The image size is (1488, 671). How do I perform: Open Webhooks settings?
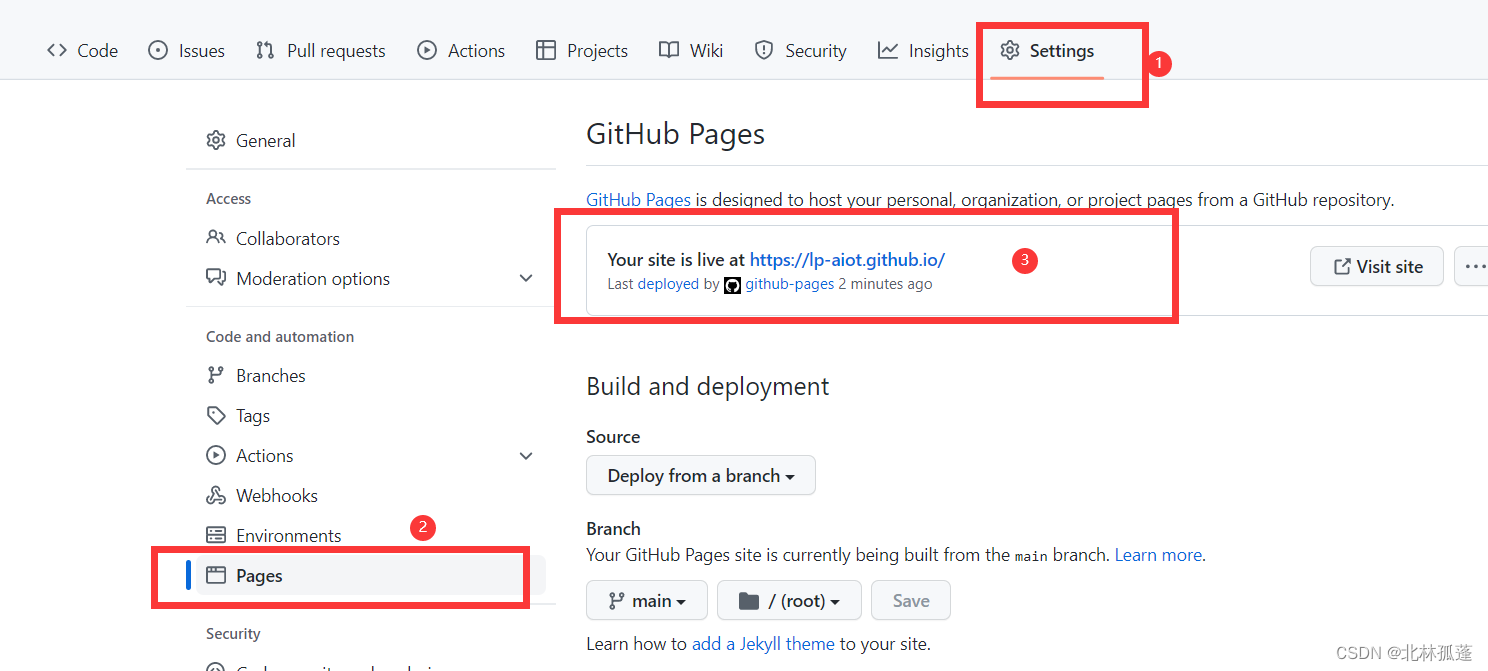pos(371,495)
